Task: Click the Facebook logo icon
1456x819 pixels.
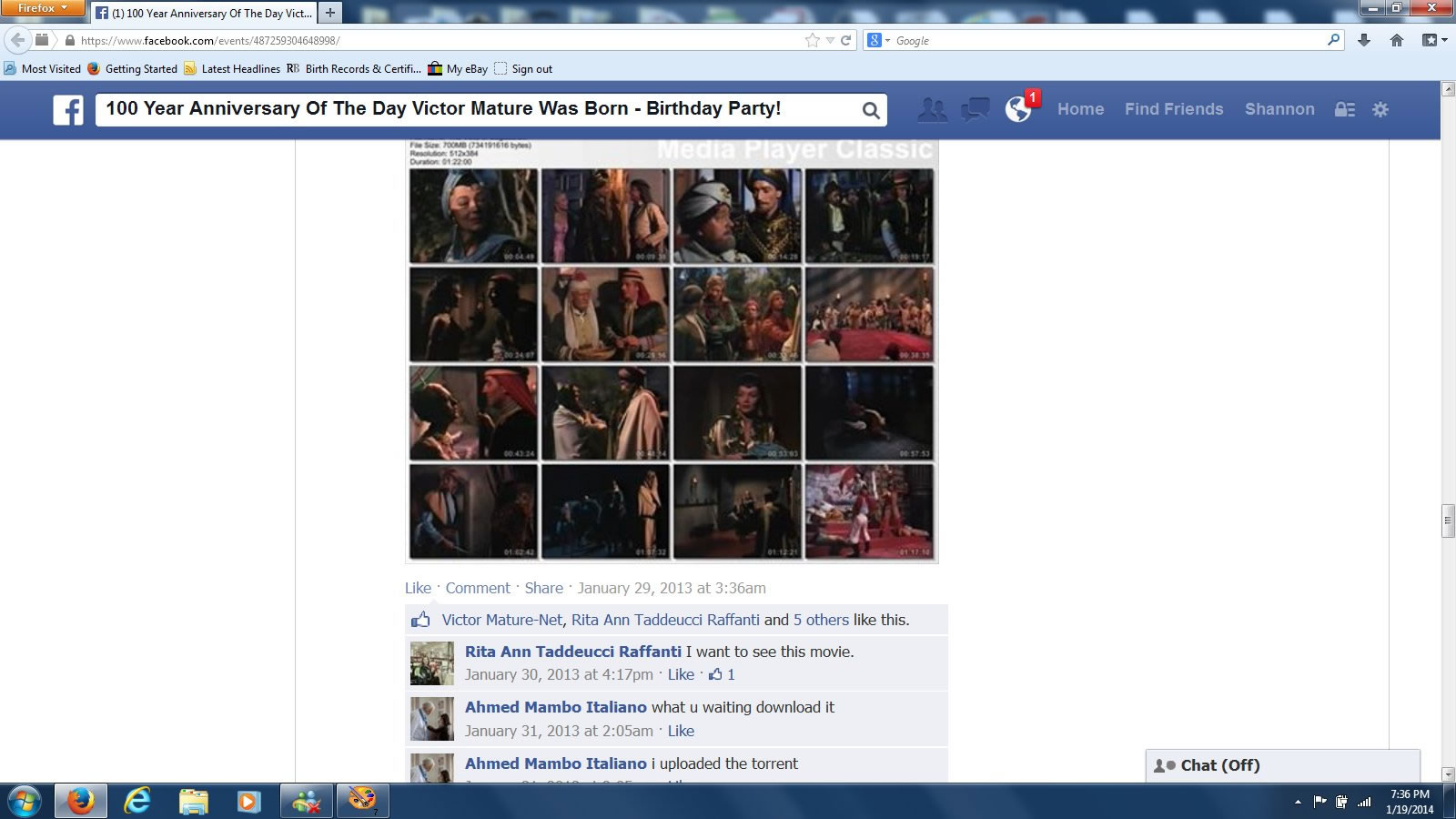Action: (68, 110)
